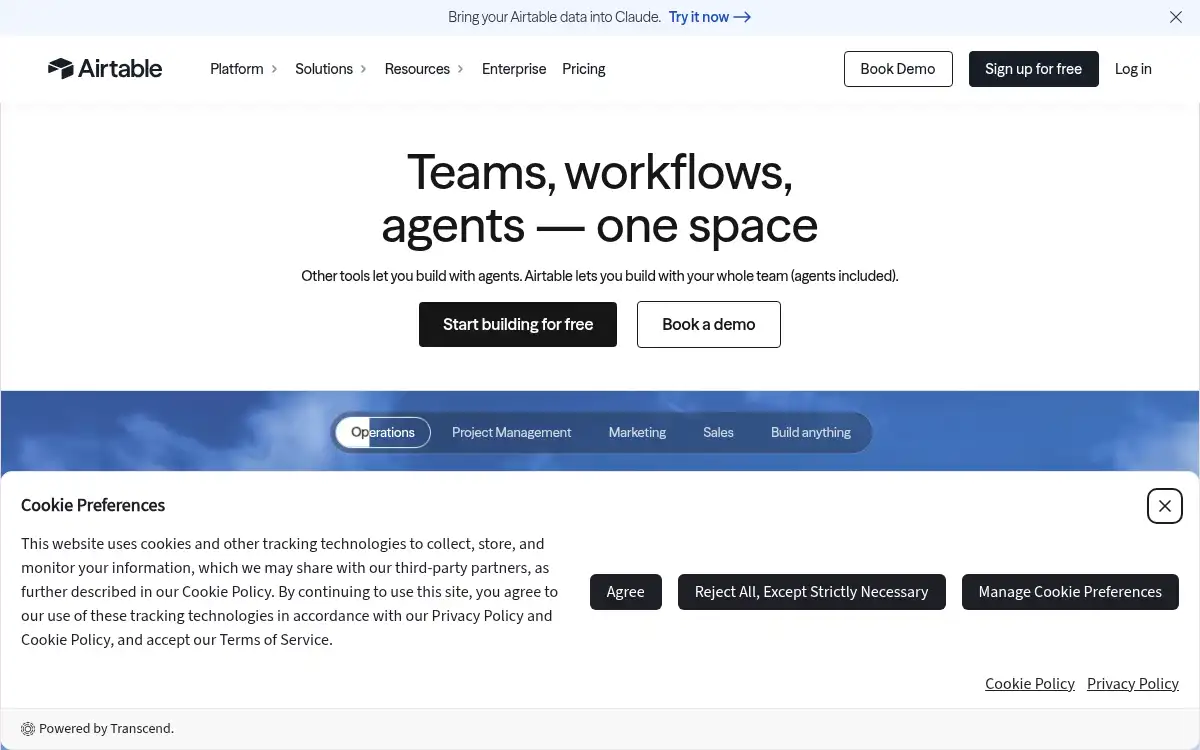The width and height of the screenshot is (1200, 750).
Task: Go to the Enterprise page
Action: click(x=514, y=69)
